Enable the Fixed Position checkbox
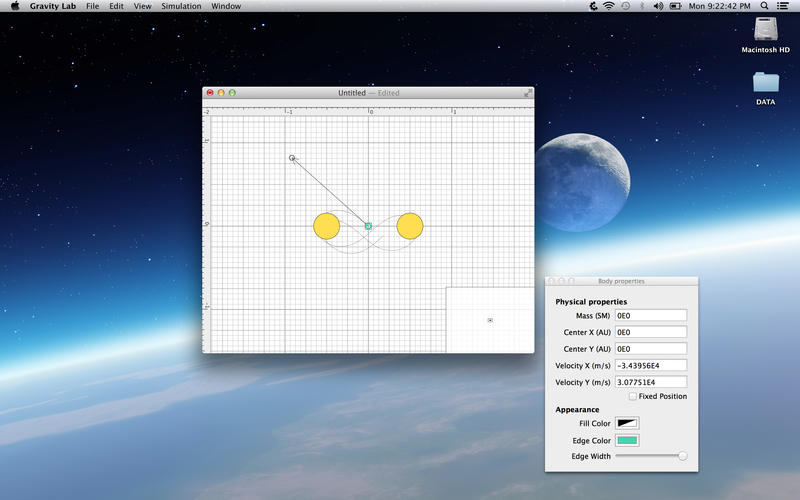The width and height of the screenshot is (800, 500). pos(633,397)
